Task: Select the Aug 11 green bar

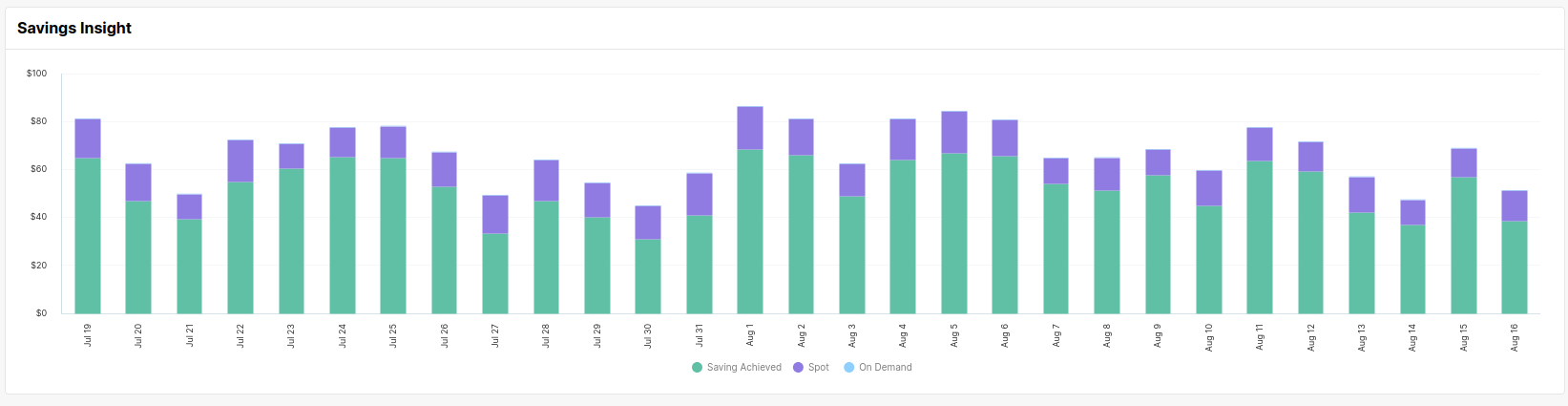Action: 1260,237
